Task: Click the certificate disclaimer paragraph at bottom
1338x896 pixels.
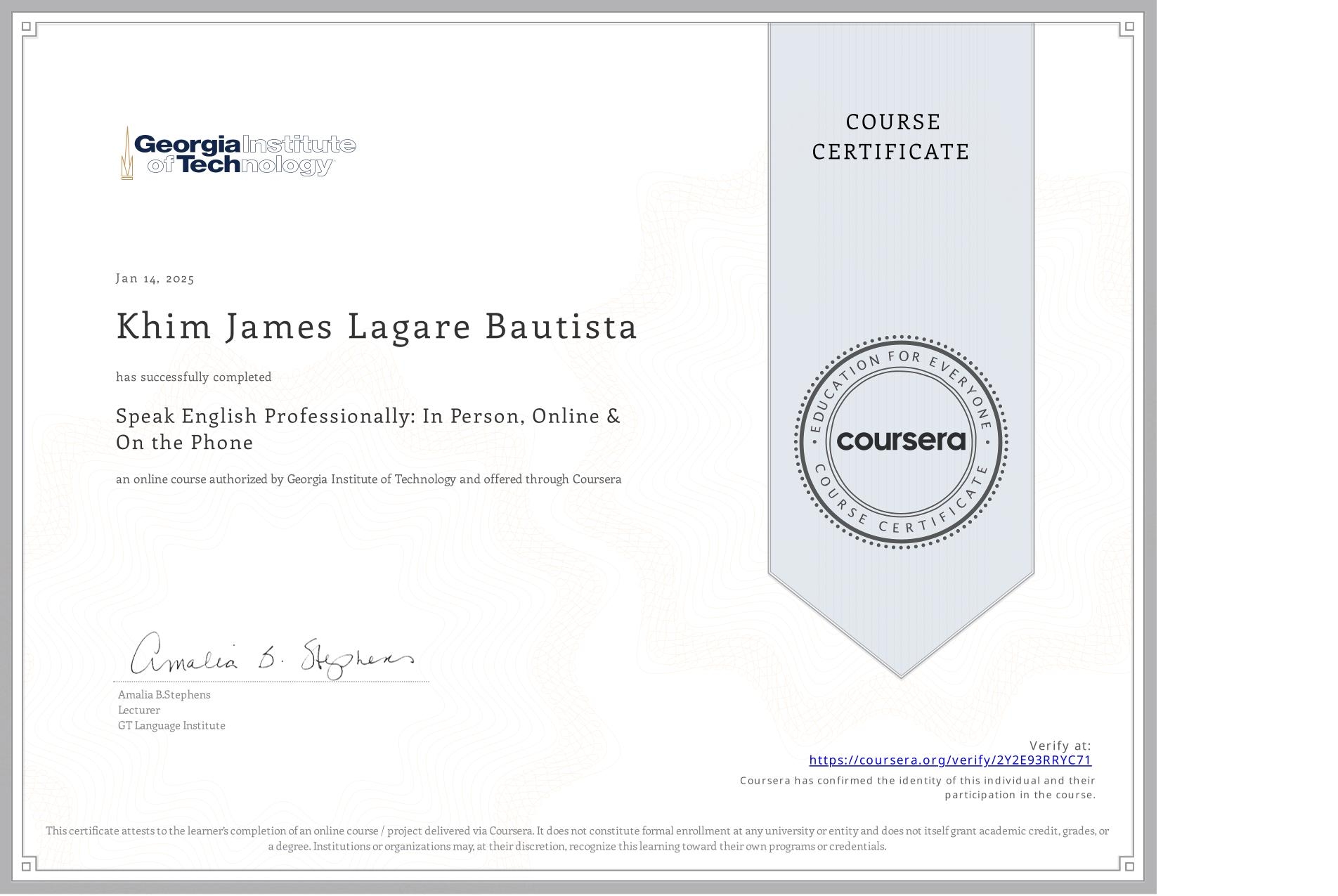Action: (x=578, y=838)
